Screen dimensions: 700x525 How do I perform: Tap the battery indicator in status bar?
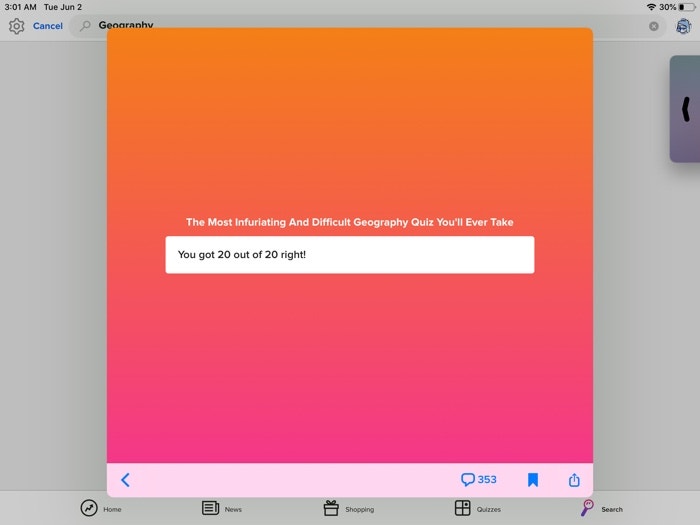coord(686,7)
